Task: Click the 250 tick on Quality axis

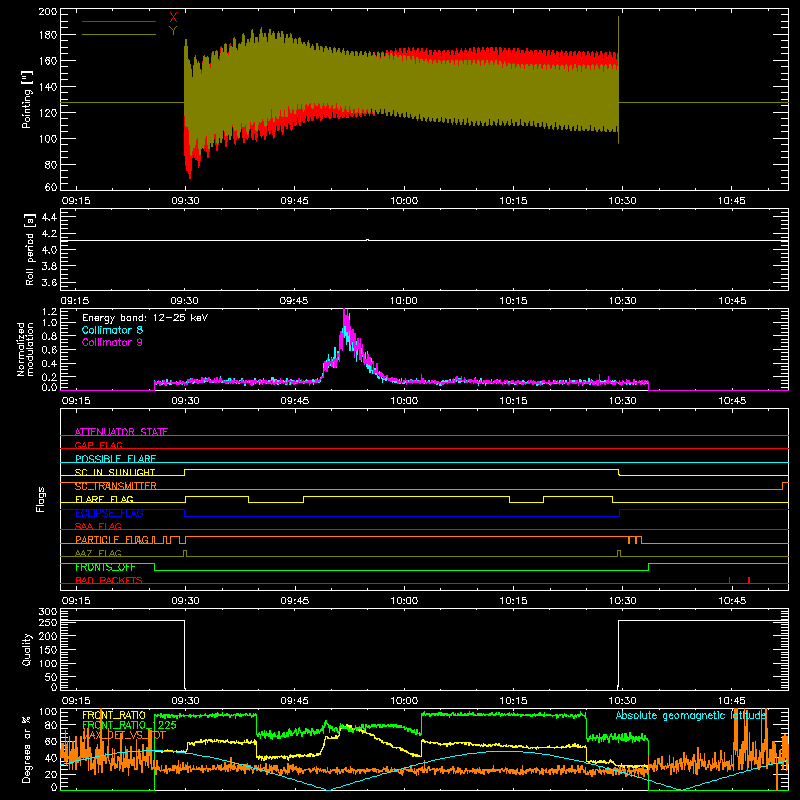Action: point(48,623)
